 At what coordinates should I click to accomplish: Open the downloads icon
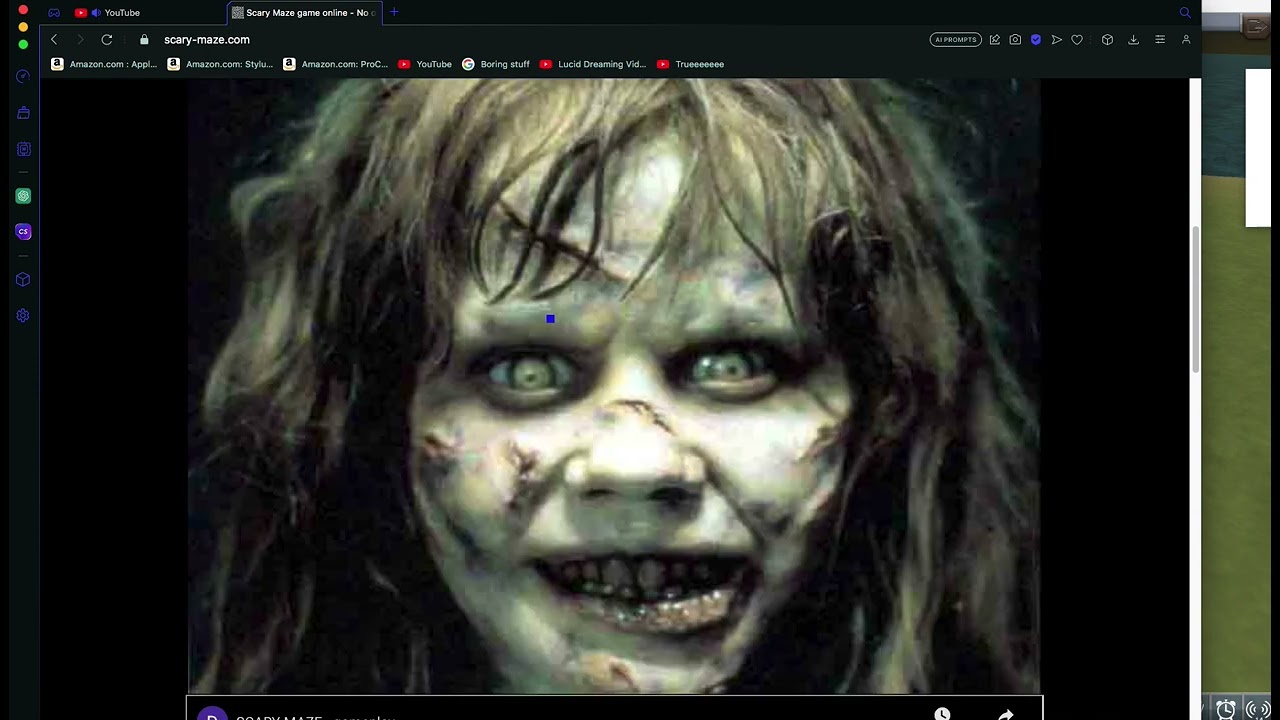pyautogui.click(x=1133, y=40)
